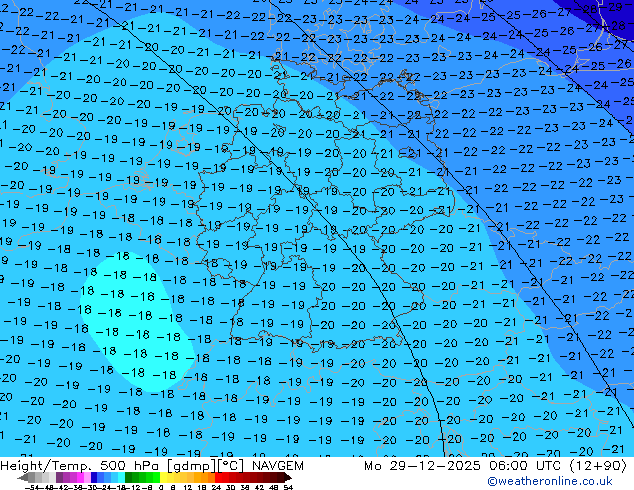
Task: Click the dark maroon right arrow end of the color scale
Action: click(x=287, y=477)
